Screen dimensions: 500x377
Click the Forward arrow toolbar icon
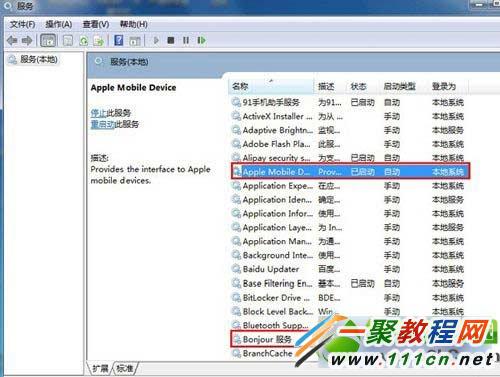click(27, 41)
